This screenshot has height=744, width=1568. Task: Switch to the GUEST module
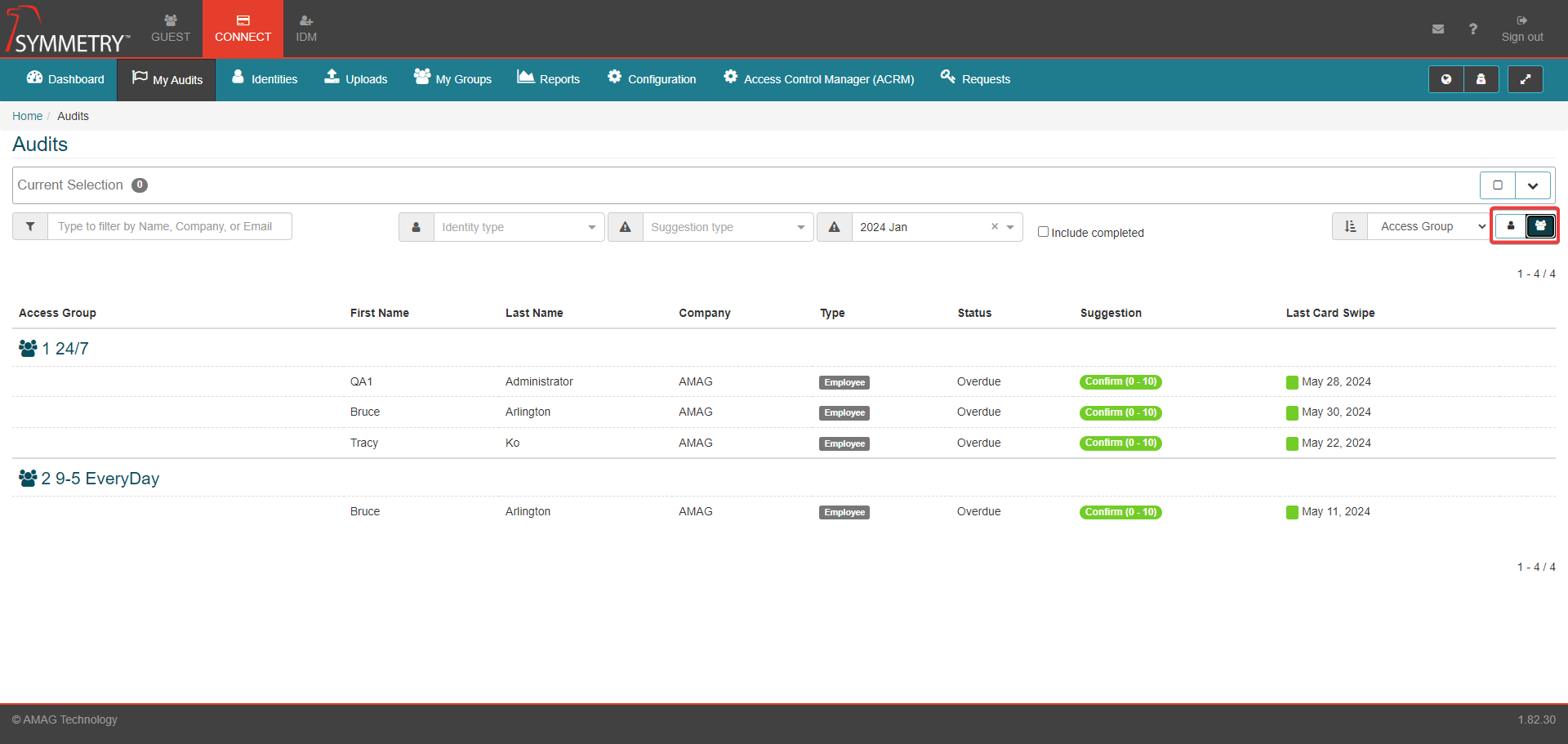click(x=171, y=29)
